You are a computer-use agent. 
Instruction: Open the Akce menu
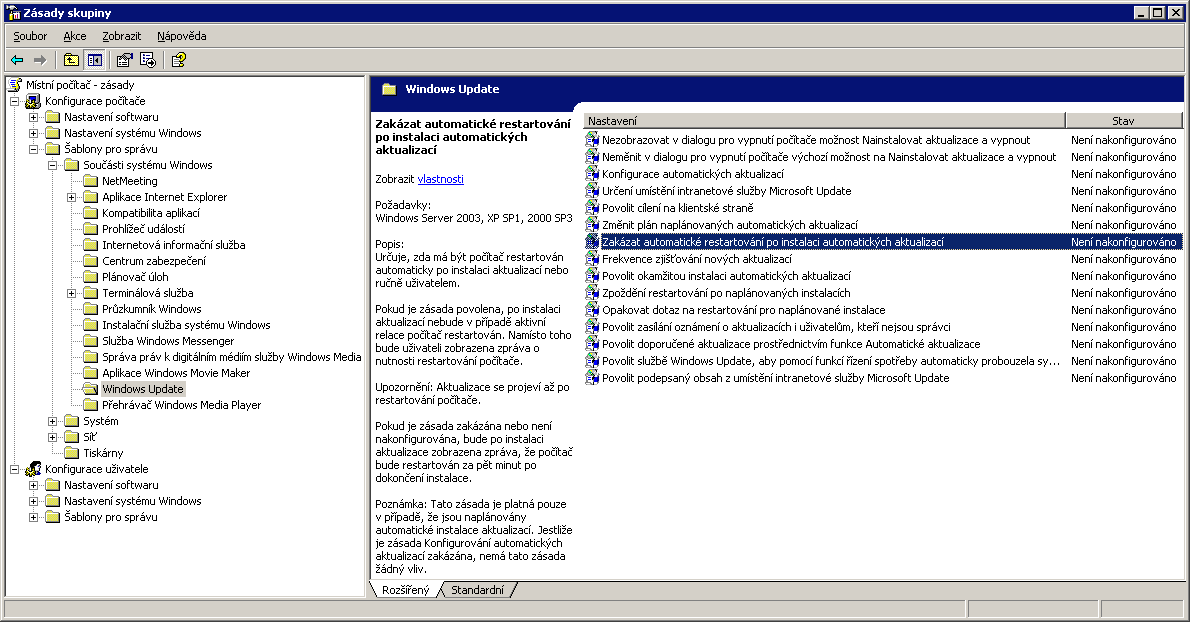tap(74, 36)
